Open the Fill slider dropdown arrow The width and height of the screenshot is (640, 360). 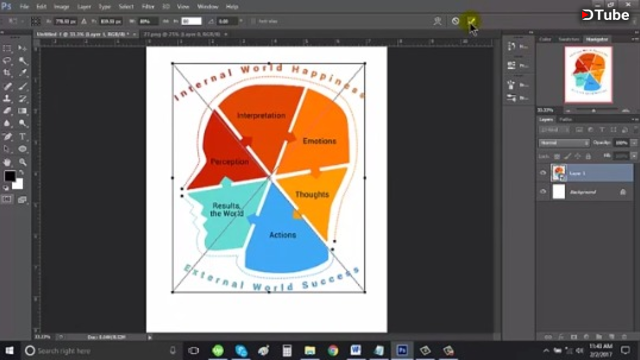pos(634,156)
